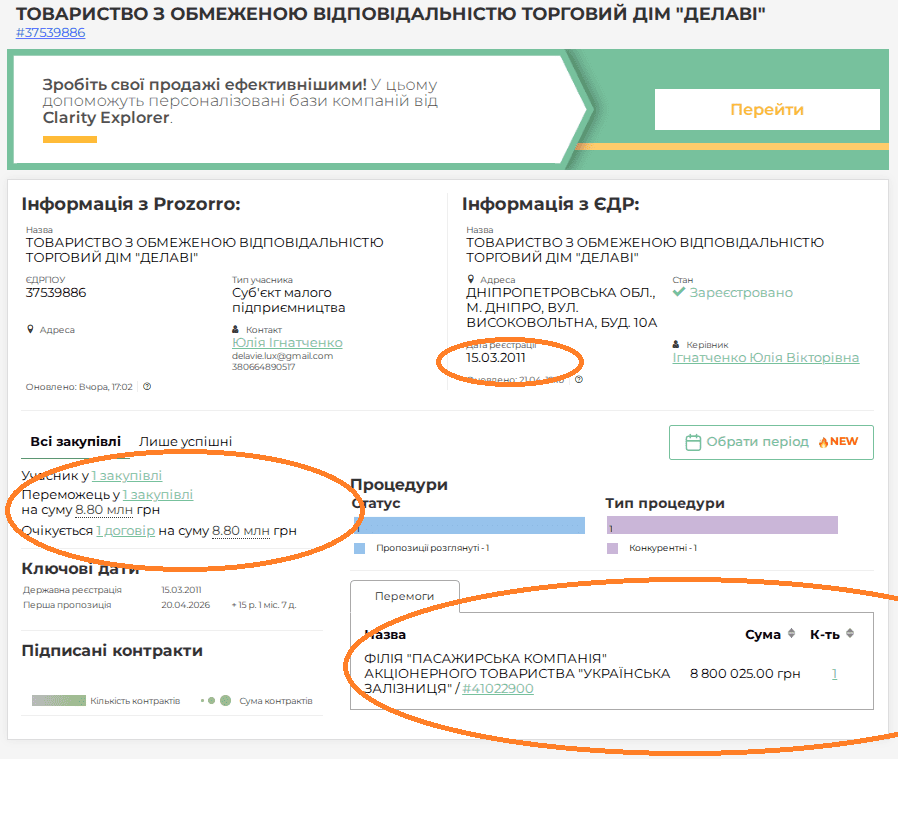
Task: Click the К-ть column sort arrows
Action: [x=850, y=633]
